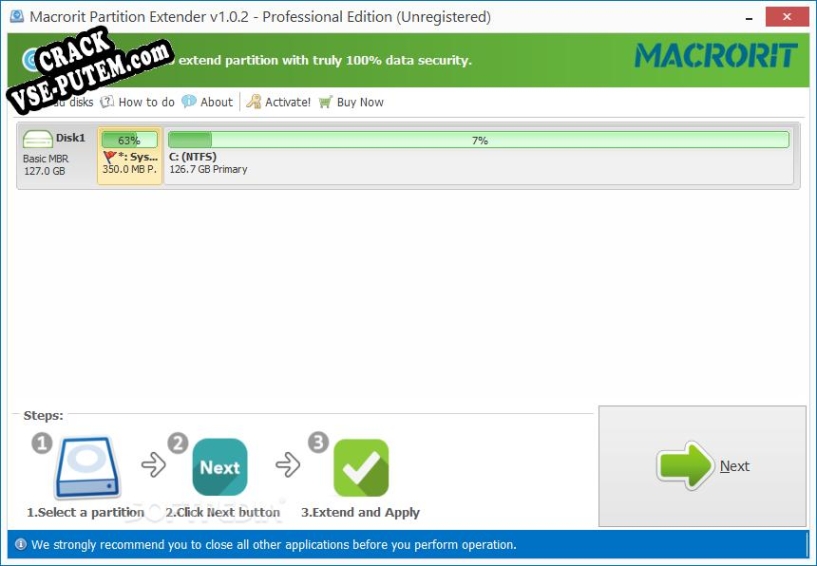This screenshot has height=566, width=817.
Task: Click the info icon in status bar
Action: click(21, 545)
